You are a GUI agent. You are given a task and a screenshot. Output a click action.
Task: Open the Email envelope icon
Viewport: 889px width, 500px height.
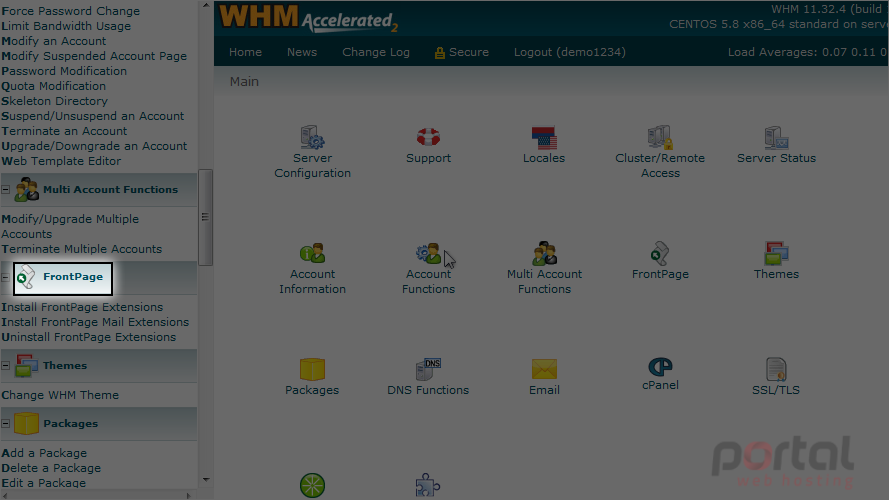point(544,369)
